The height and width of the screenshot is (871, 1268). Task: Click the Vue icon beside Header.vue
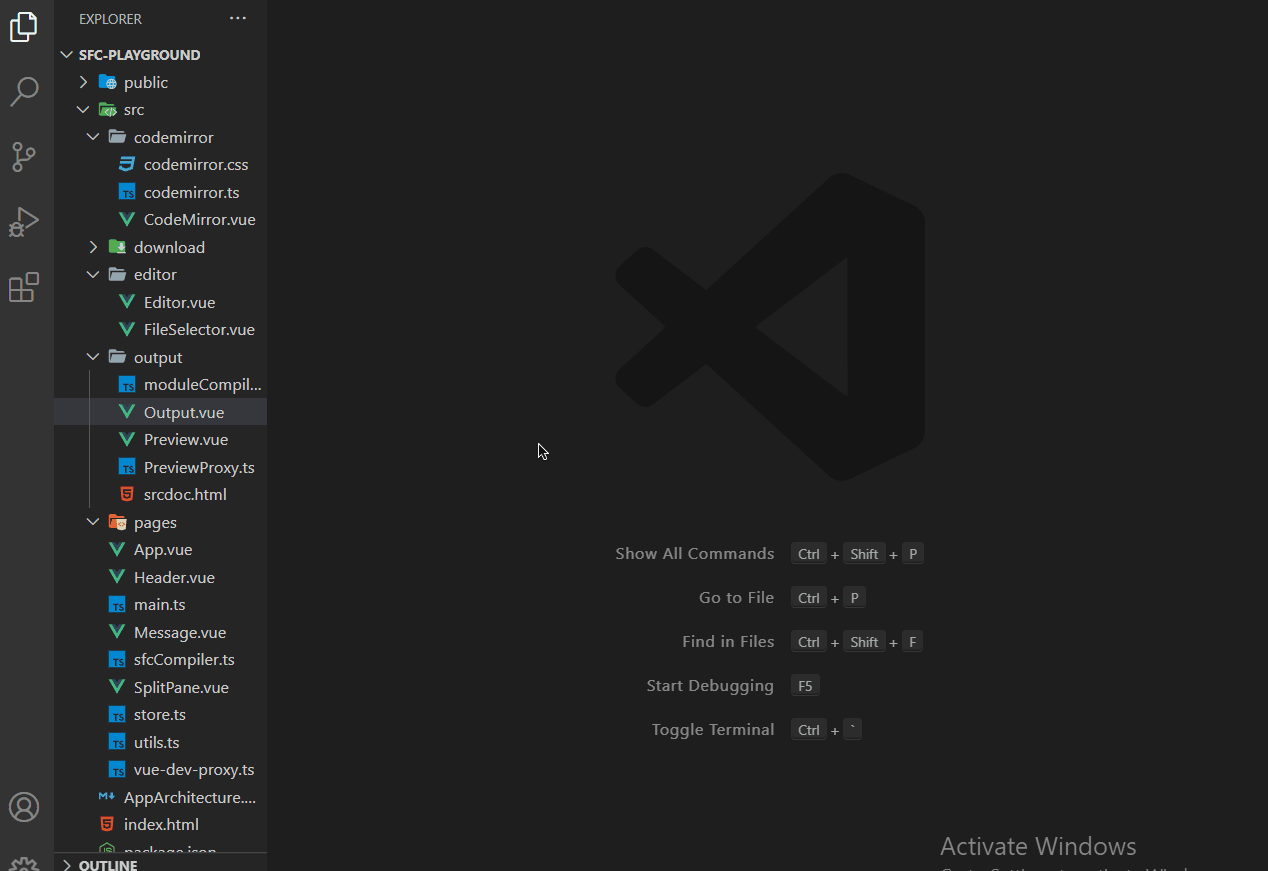coord(117,577)
